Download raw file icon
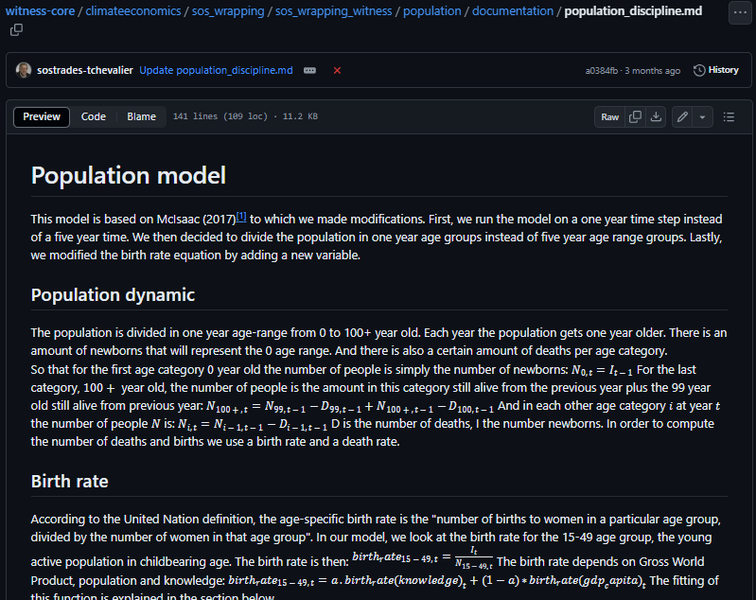This screenshot has height=600, width=756. pyautogui.click(x=656, y=117)
